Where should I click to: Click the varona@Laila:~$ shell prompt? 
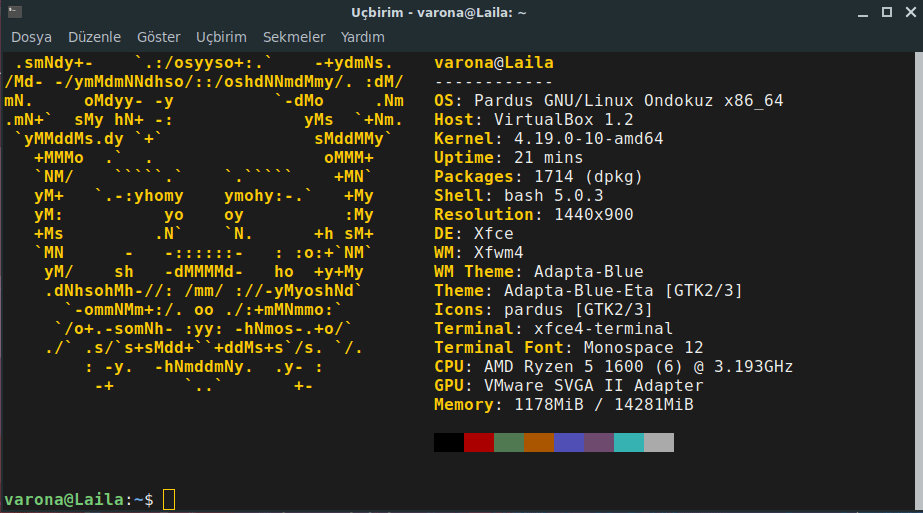pyautogui.click(x=79, y=499)
